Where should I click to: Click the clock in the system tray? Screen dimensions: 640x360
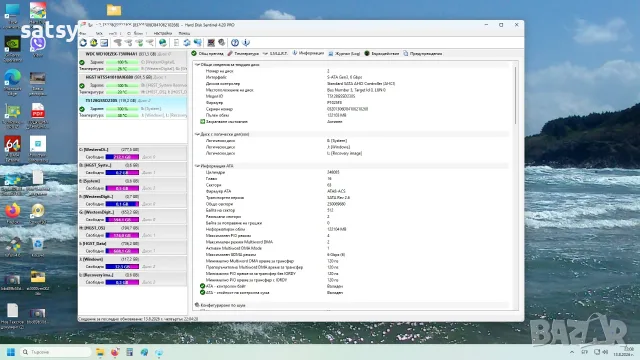click(624, 352)
